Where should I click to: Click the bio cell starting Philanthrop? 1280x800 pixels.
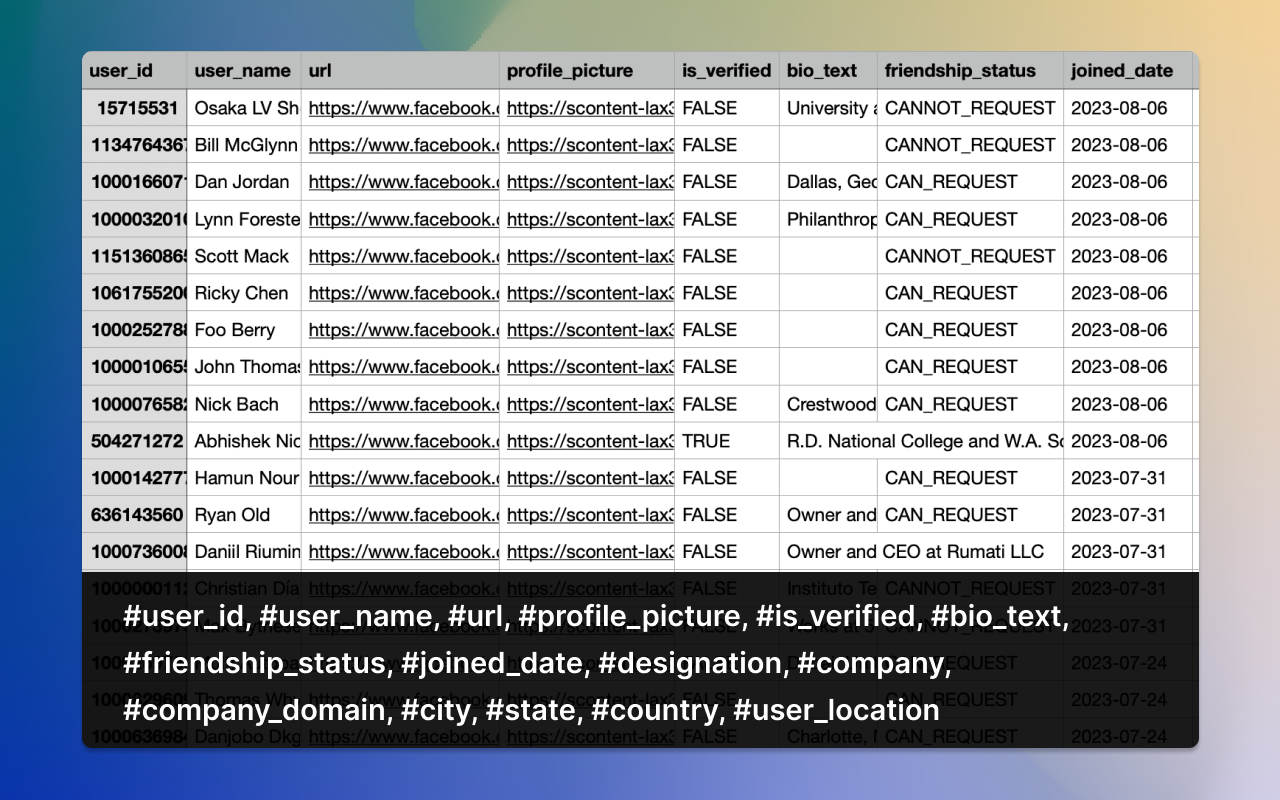coord(829,219)
